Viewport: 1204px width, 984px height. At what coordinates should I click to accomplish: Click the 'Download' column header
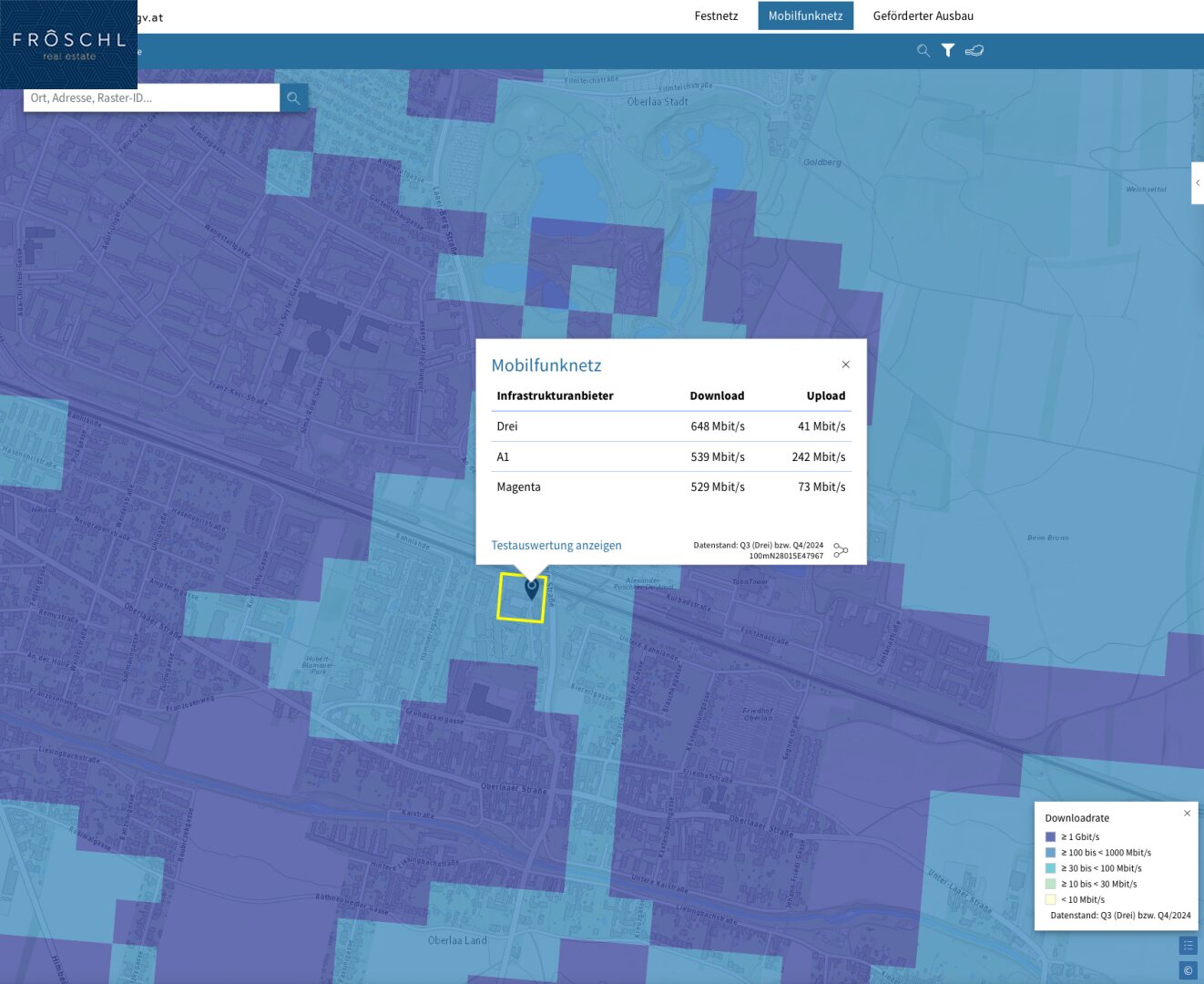click(717, 395)
